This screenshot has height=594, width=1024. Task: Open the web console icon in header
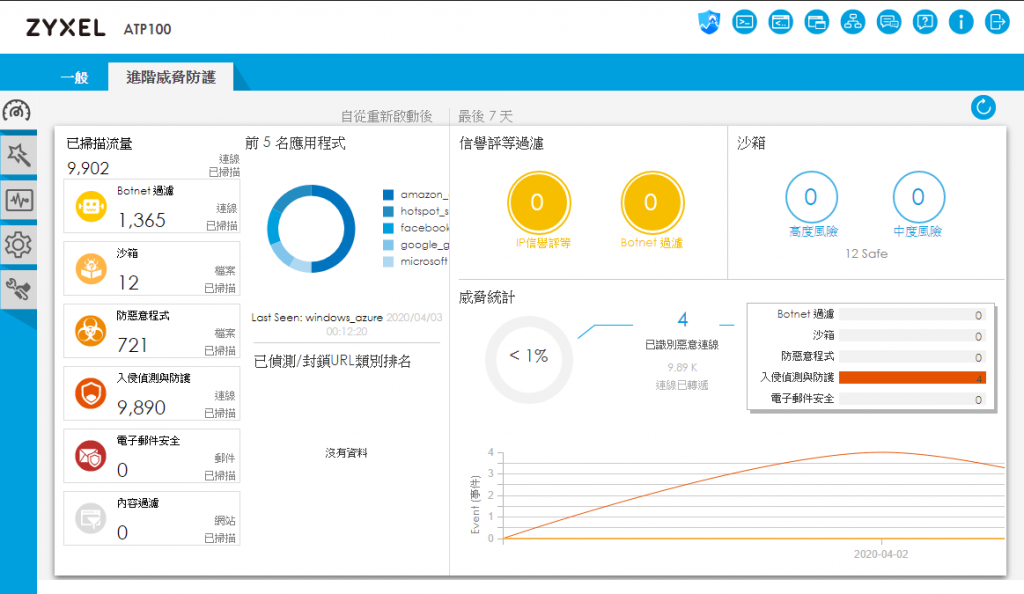tap(780, 22)
